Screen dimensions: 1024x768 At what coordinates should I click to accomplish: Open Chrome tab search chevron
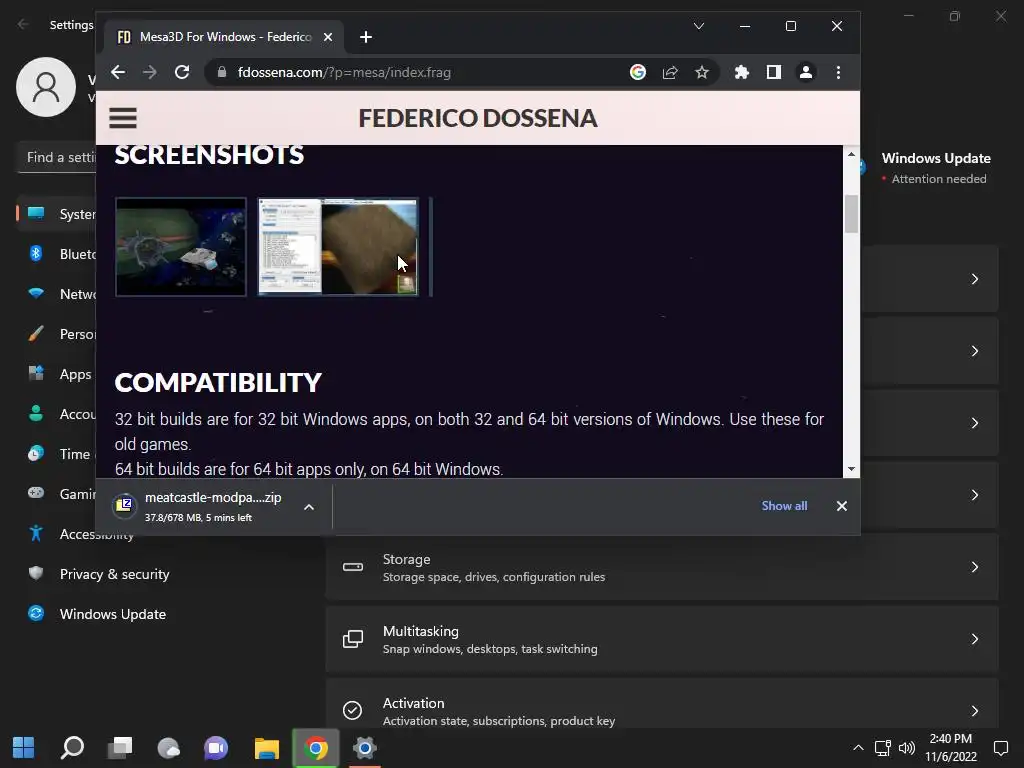(699, 26)
